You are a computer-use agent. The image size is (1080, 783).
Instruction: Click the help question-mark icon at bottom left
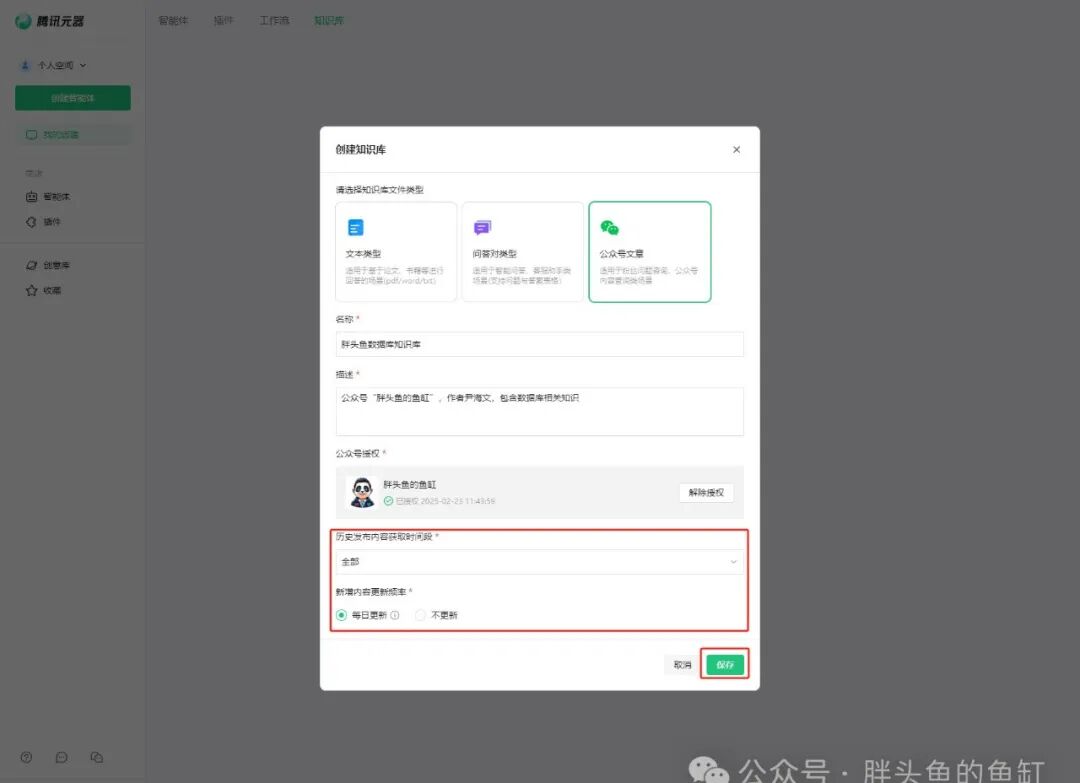26,758
